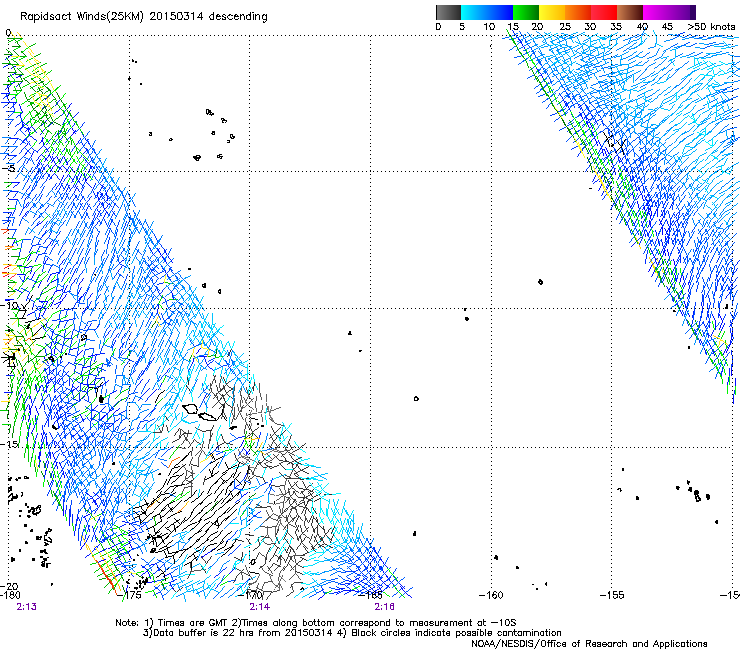The width and height of the screenshot is (740, 650).
Task: Click the -160 longitude axis label
Action: point(491,595)
